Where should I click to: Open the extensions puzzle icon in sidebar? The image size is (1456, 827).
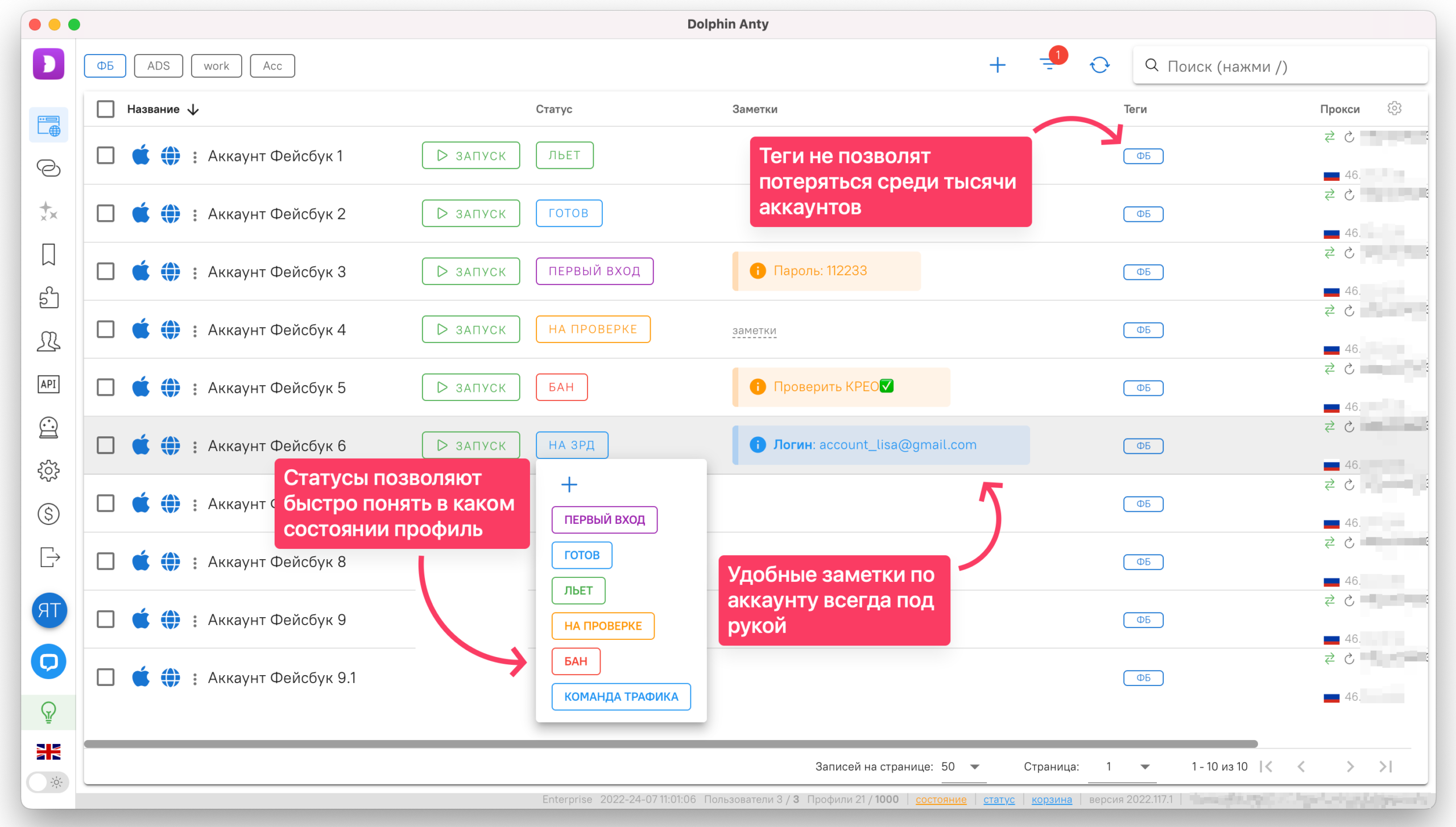48,297
